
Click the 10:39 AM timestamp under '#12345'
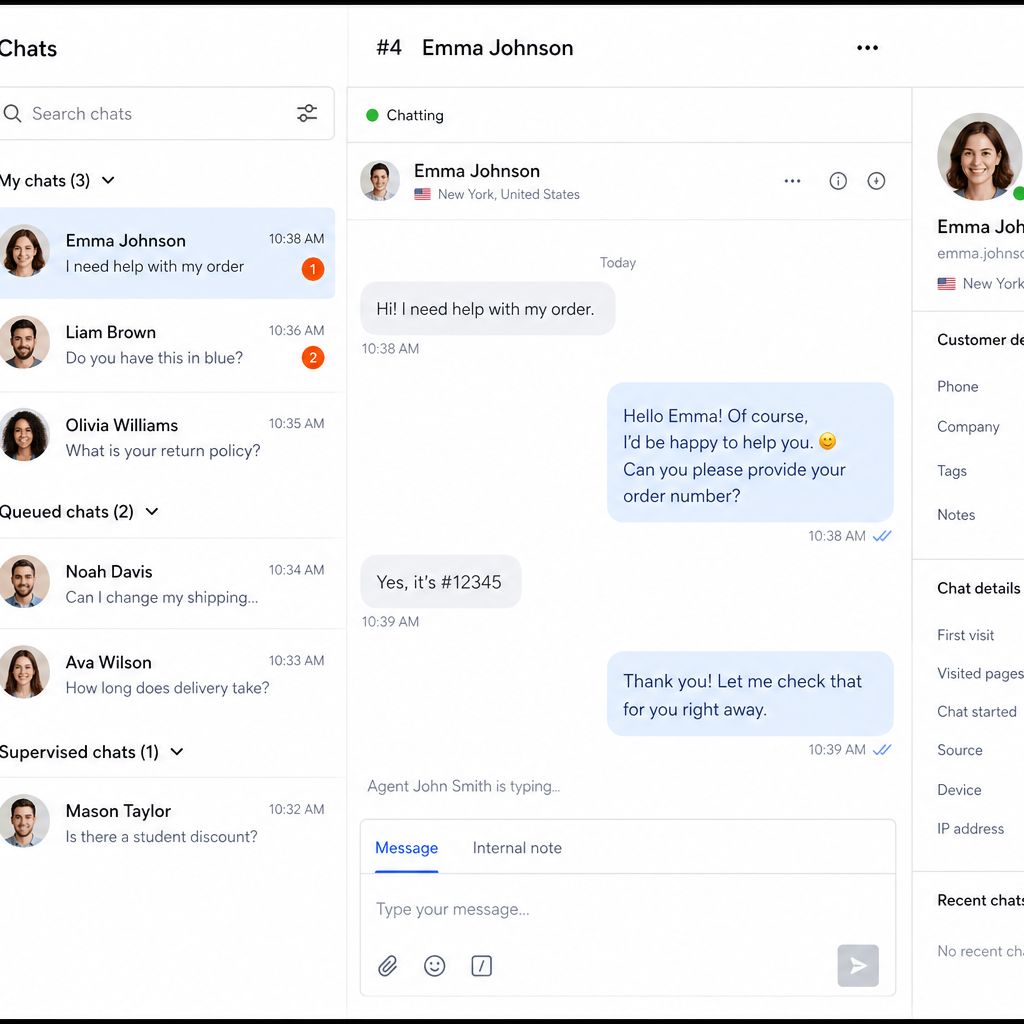[391, 622]
